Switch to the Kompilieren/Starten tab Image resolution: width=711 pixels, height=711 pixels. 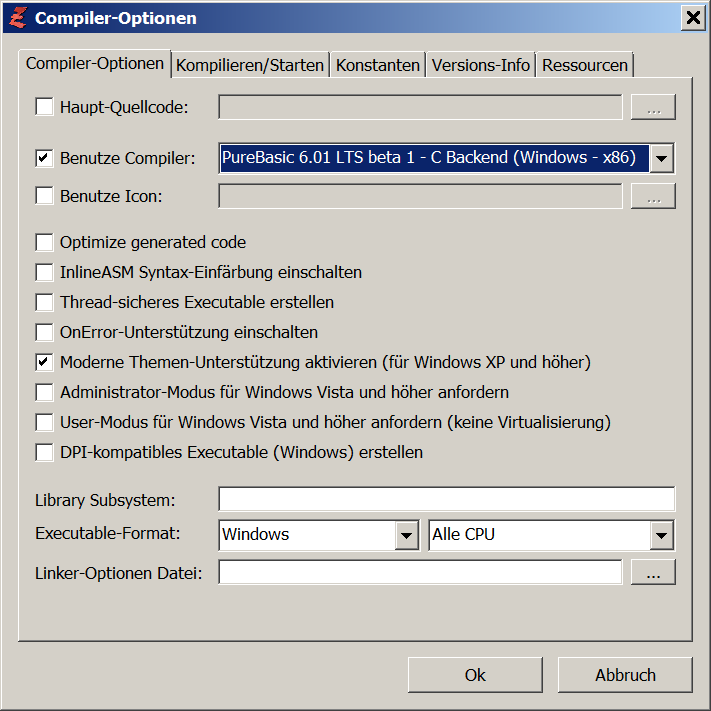tap(250, 65)
